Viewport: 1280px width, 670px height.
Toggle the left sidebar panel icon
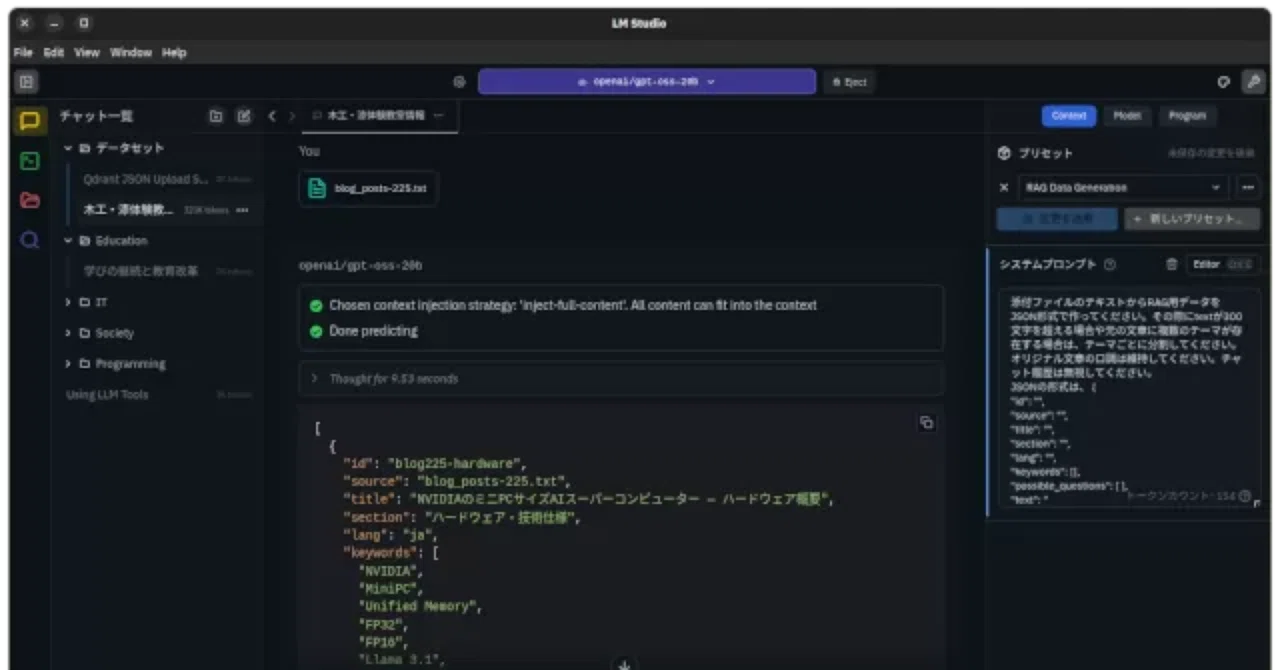[27, 82]
